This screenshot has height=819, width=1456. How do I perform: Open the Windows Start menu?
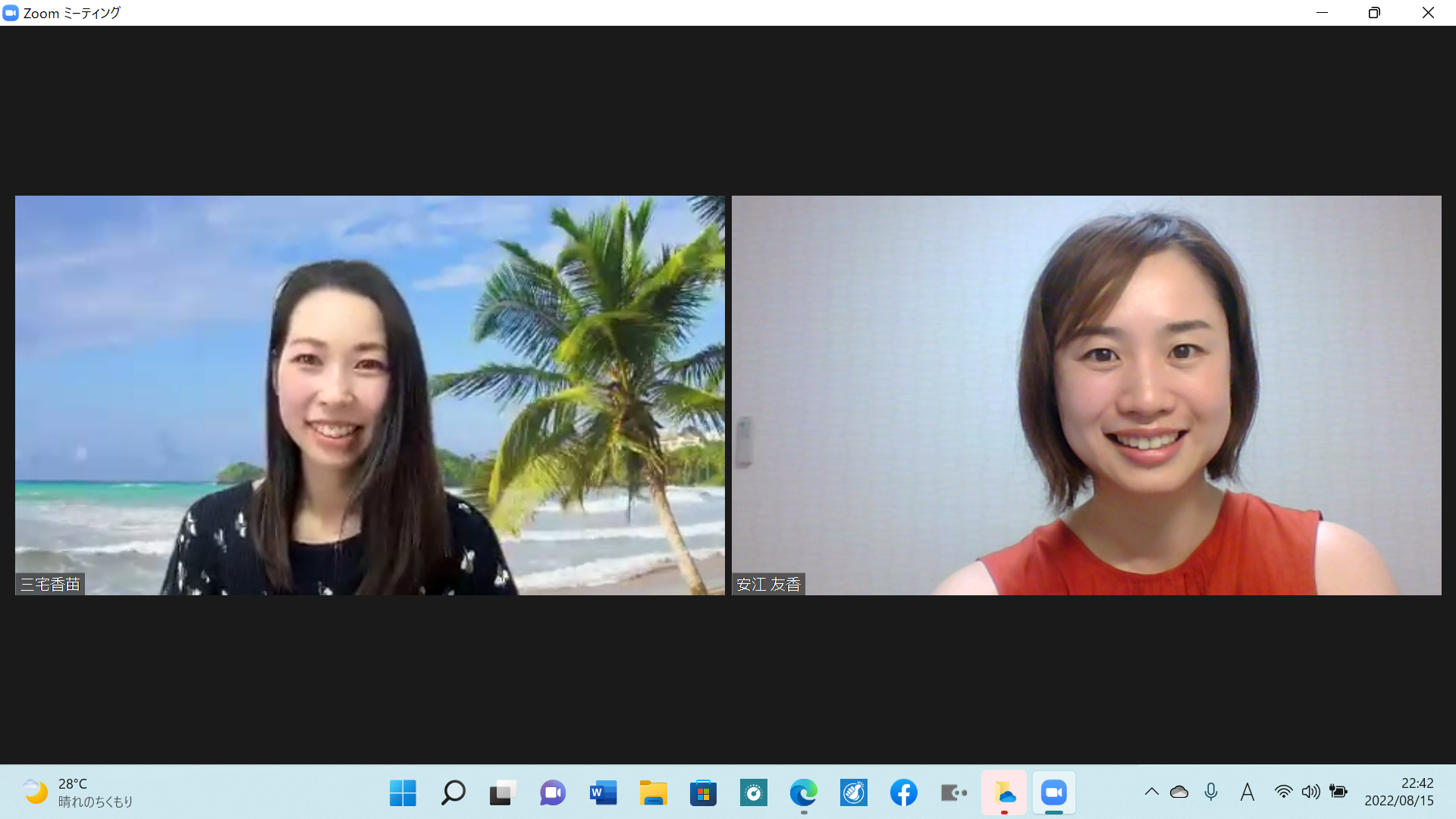click(403, 793)
